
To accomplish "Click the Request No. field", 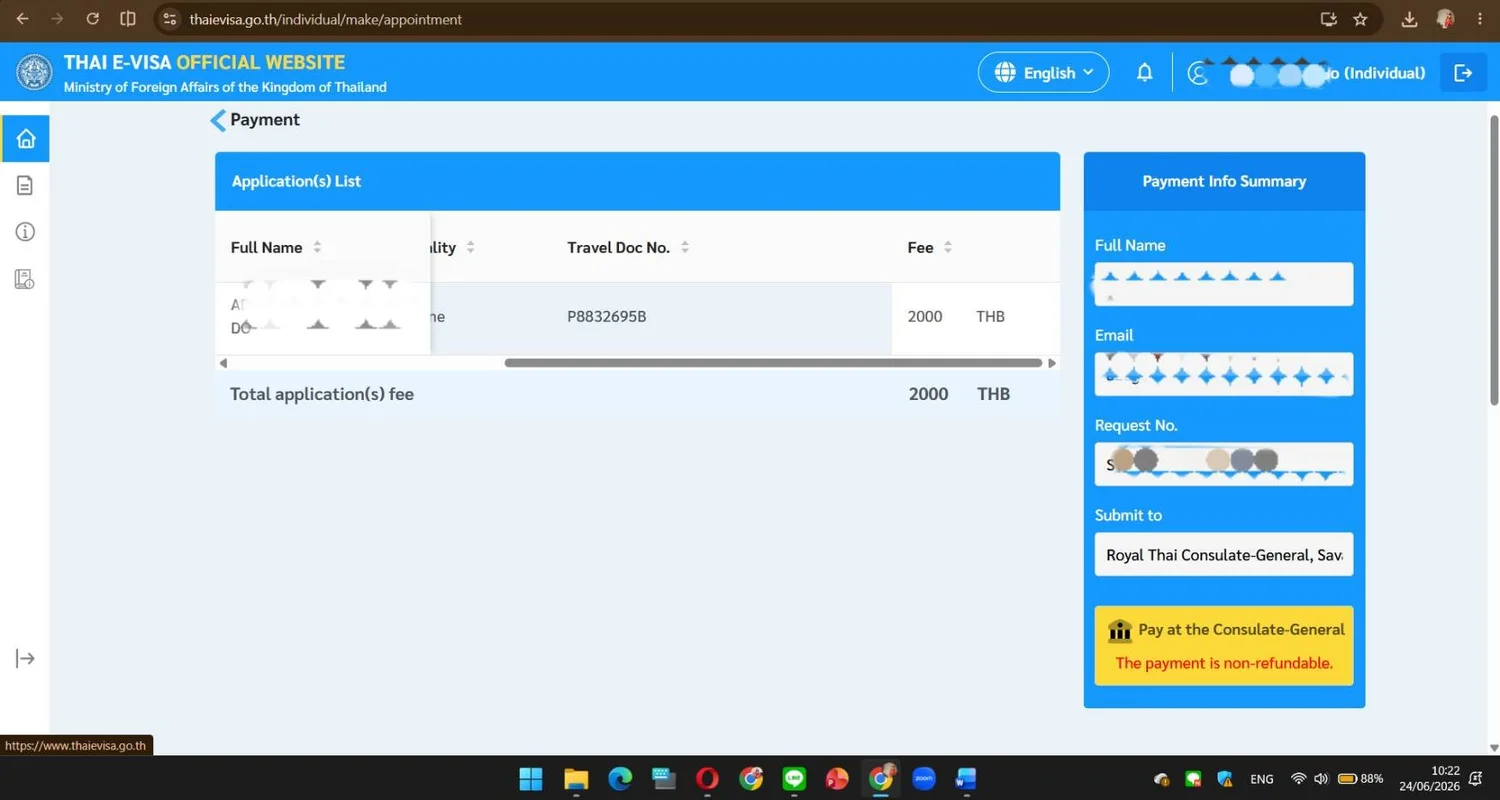I will tap(1224, 464).
